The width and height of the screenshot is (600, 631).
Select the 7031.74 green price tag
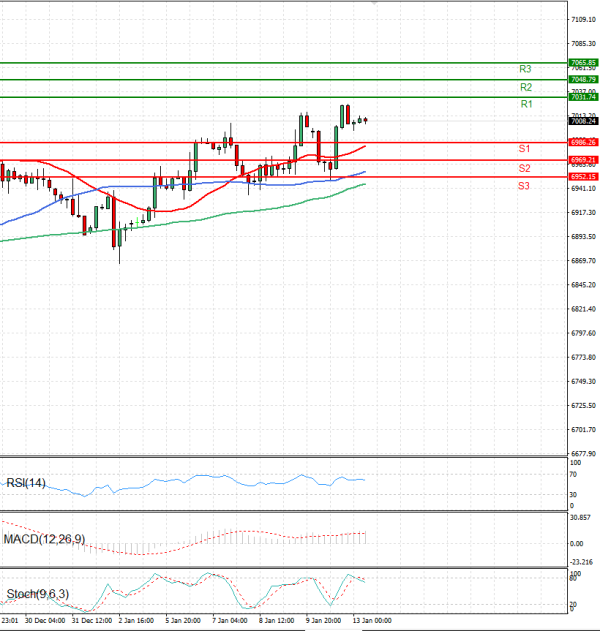tap(583, 97)
